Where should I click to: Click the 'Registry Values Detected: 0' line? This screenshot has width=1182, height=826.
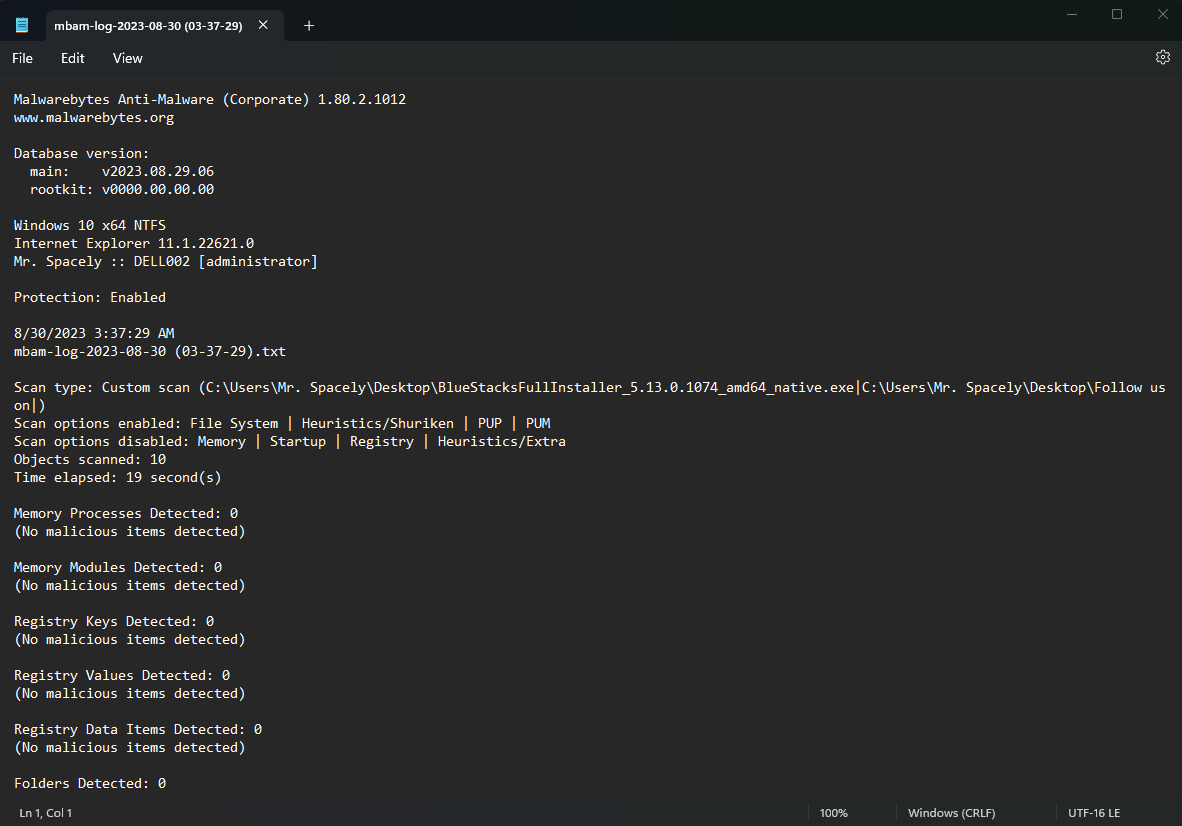click(122, 676)
